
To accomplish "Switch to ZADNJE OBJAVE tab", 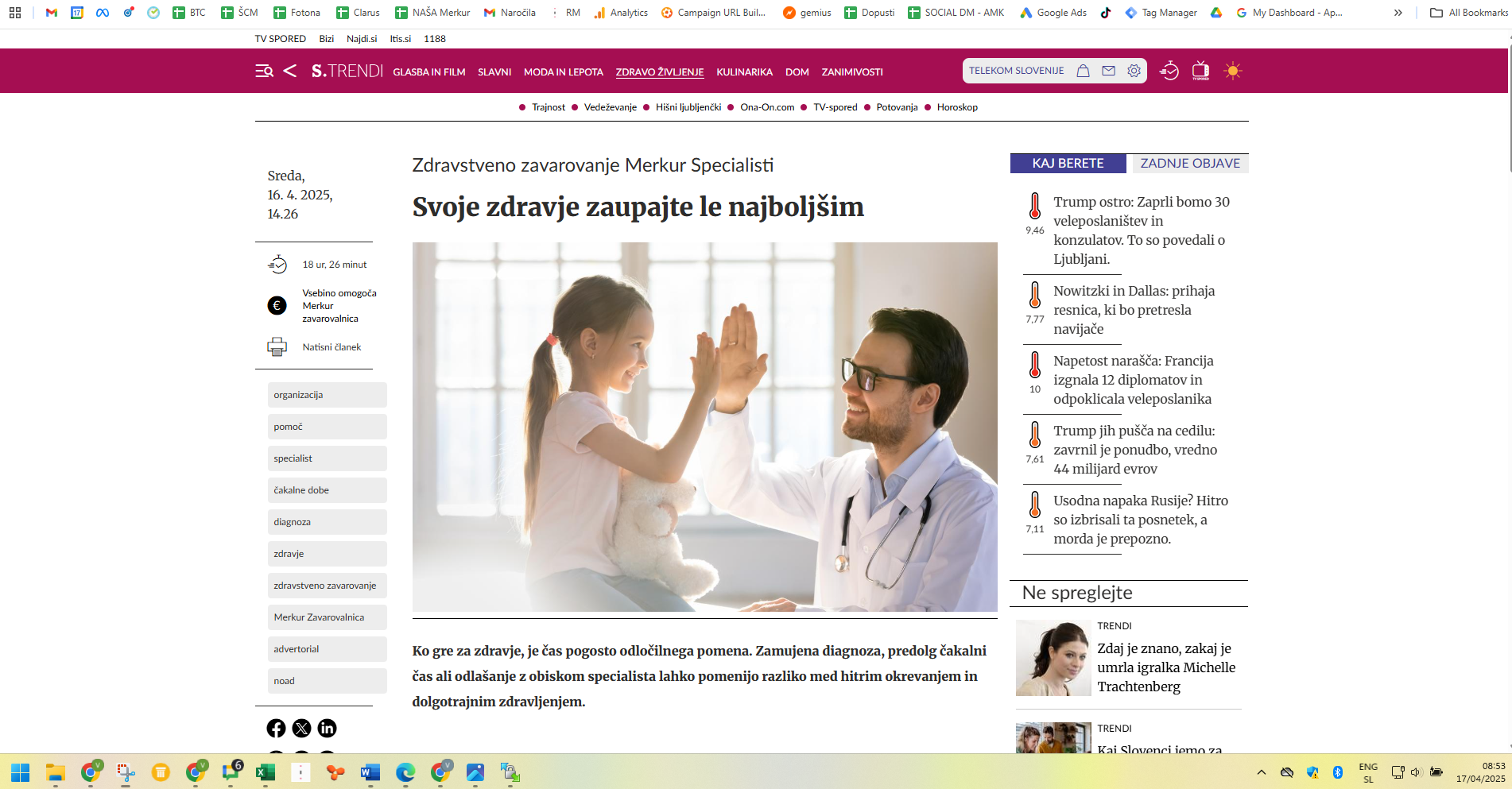I will click(1189, 164).
